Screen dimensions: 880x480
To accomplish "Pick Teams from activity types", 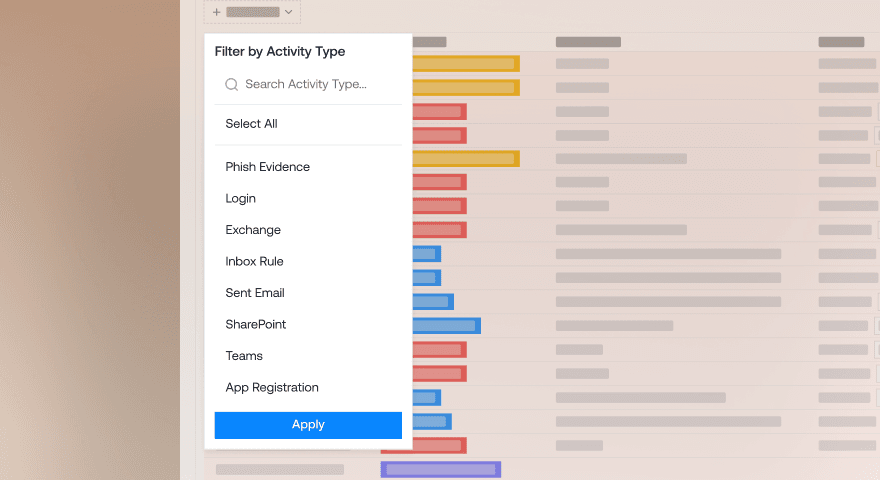I will (244, 355).
